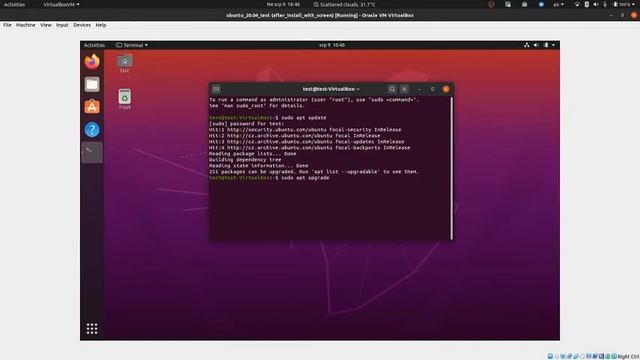Open the host clock and calendar
This screenshot has height=360, width=640.
(283, 4)
